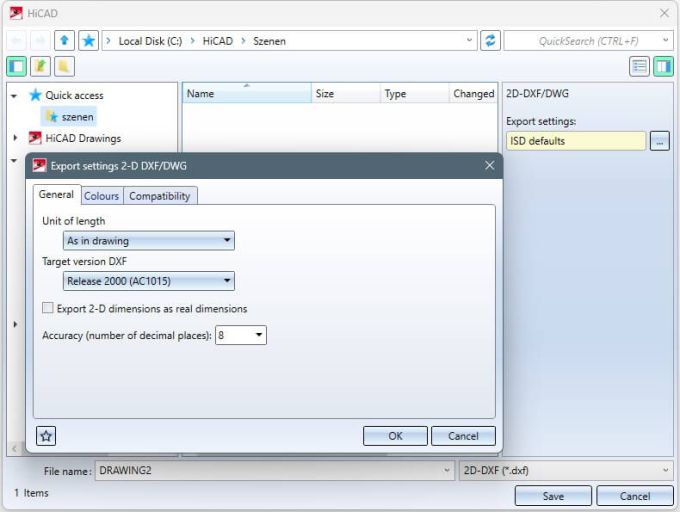Switch to list view layout icon
Screen dimensions: 680x512
click(639, 67)
